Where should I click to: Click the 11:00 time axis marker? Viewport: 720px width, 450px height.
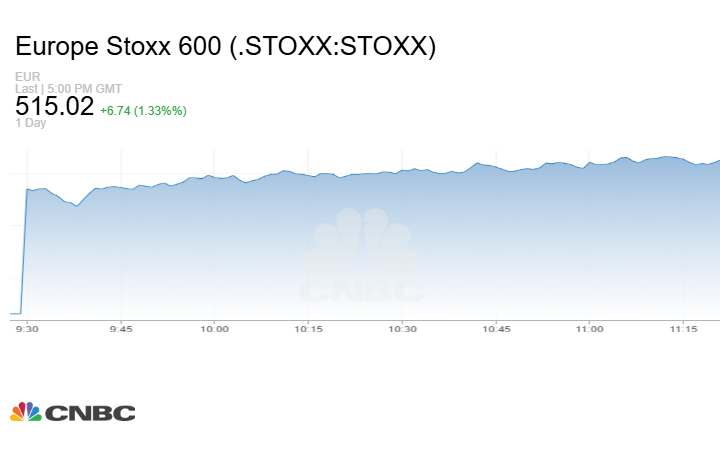(589, 328)
